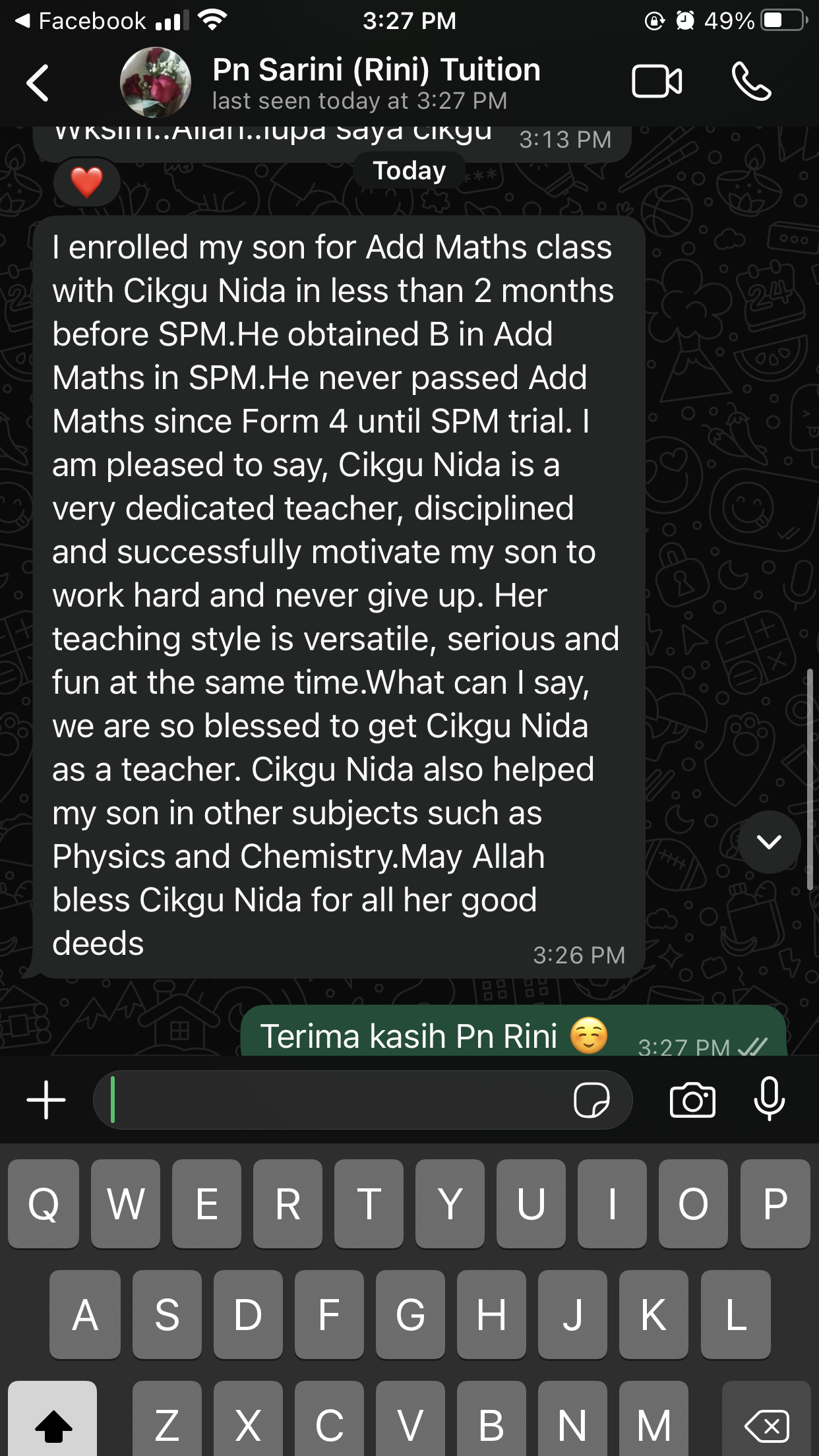Open the sticker picker in message field

[x=591, y=1100]
